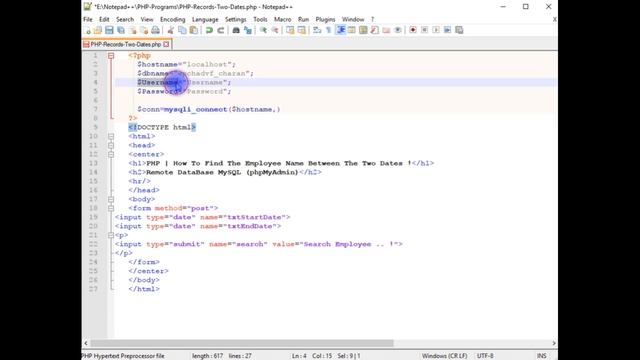Viewport: 640px width, 360px height.
Task: Toggle INS insert mode in status bar
Action: pos(542,356)
